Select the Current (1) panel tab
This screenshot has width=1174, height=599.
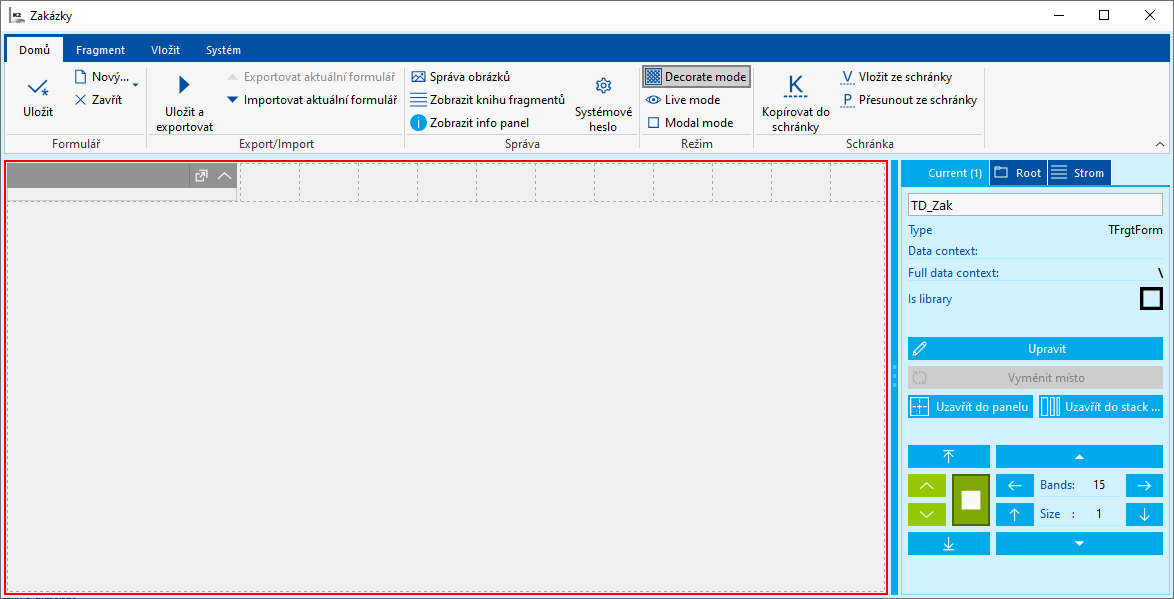pos(946,173)
